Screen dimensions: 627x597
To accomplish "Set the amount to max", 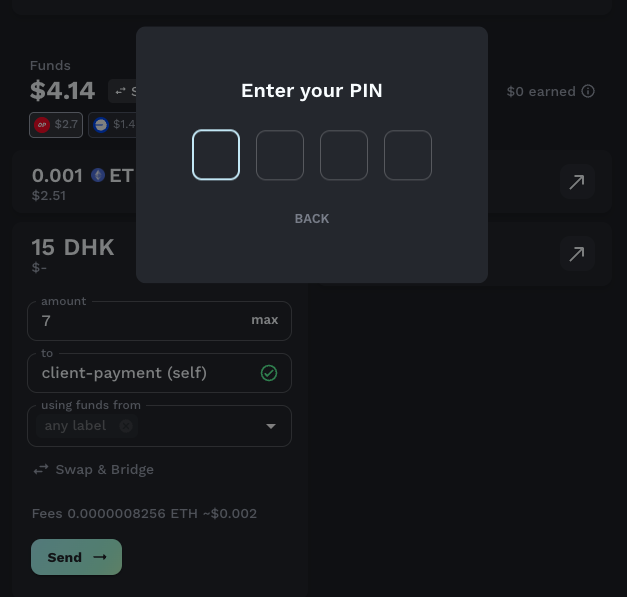I will pos(265,320).
